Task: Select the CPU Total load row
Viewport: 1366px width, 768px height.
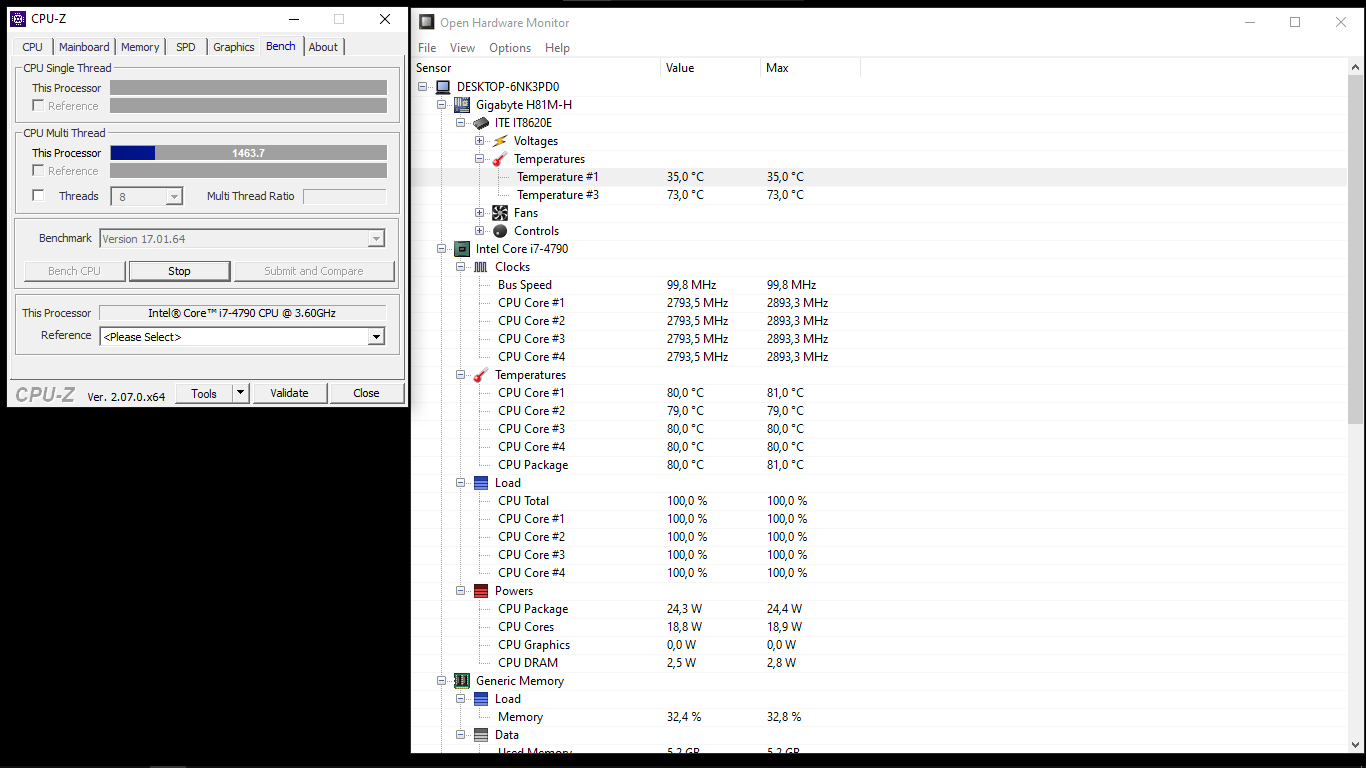Action: tap(879, 501)
